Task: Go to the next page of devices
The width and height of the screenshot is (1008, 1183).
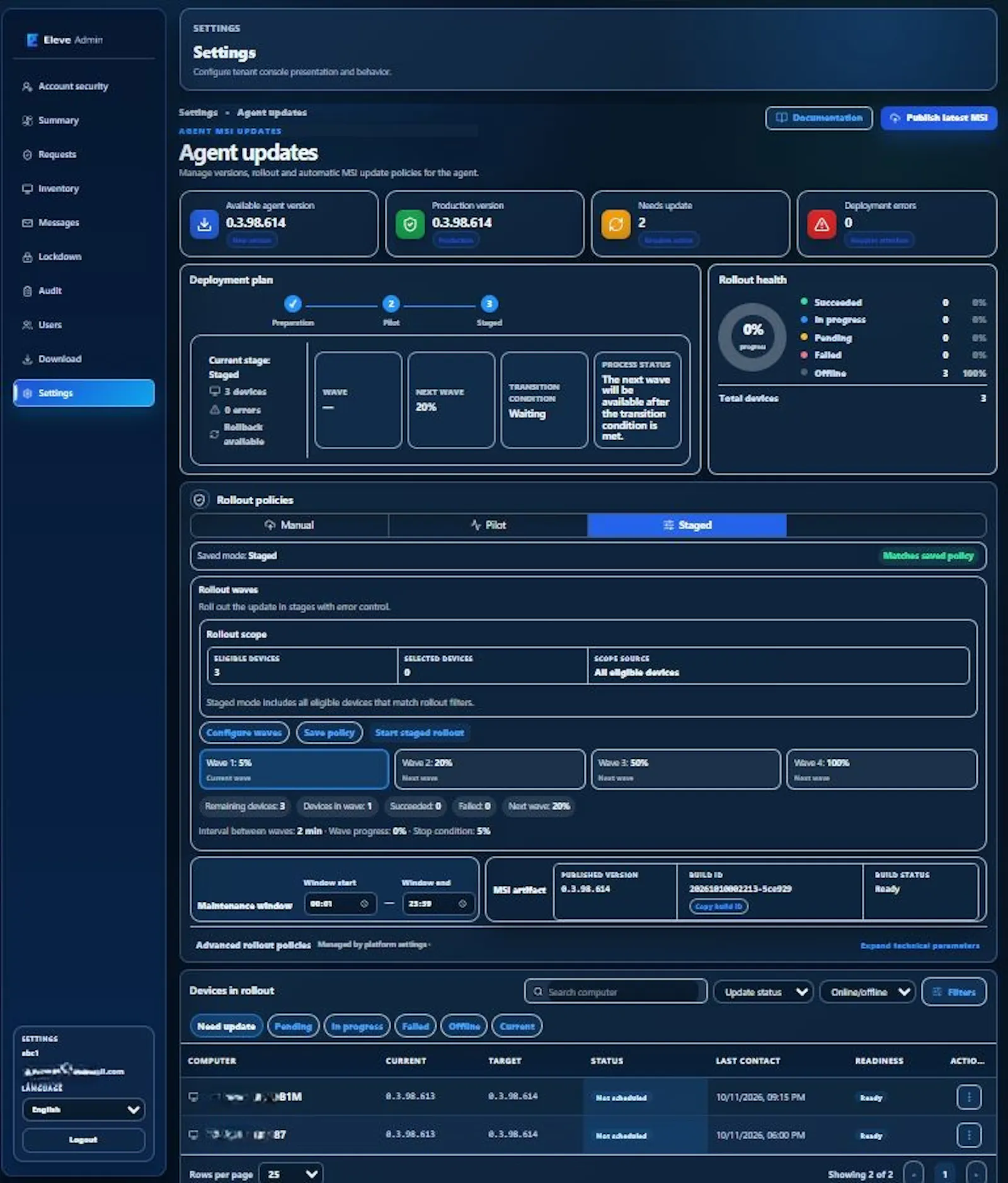Action: point(976,1175)
